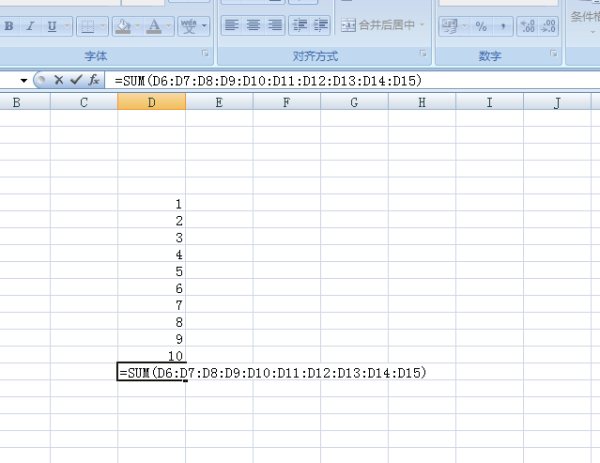Apply fill color bucket

(x=123, y=26)
